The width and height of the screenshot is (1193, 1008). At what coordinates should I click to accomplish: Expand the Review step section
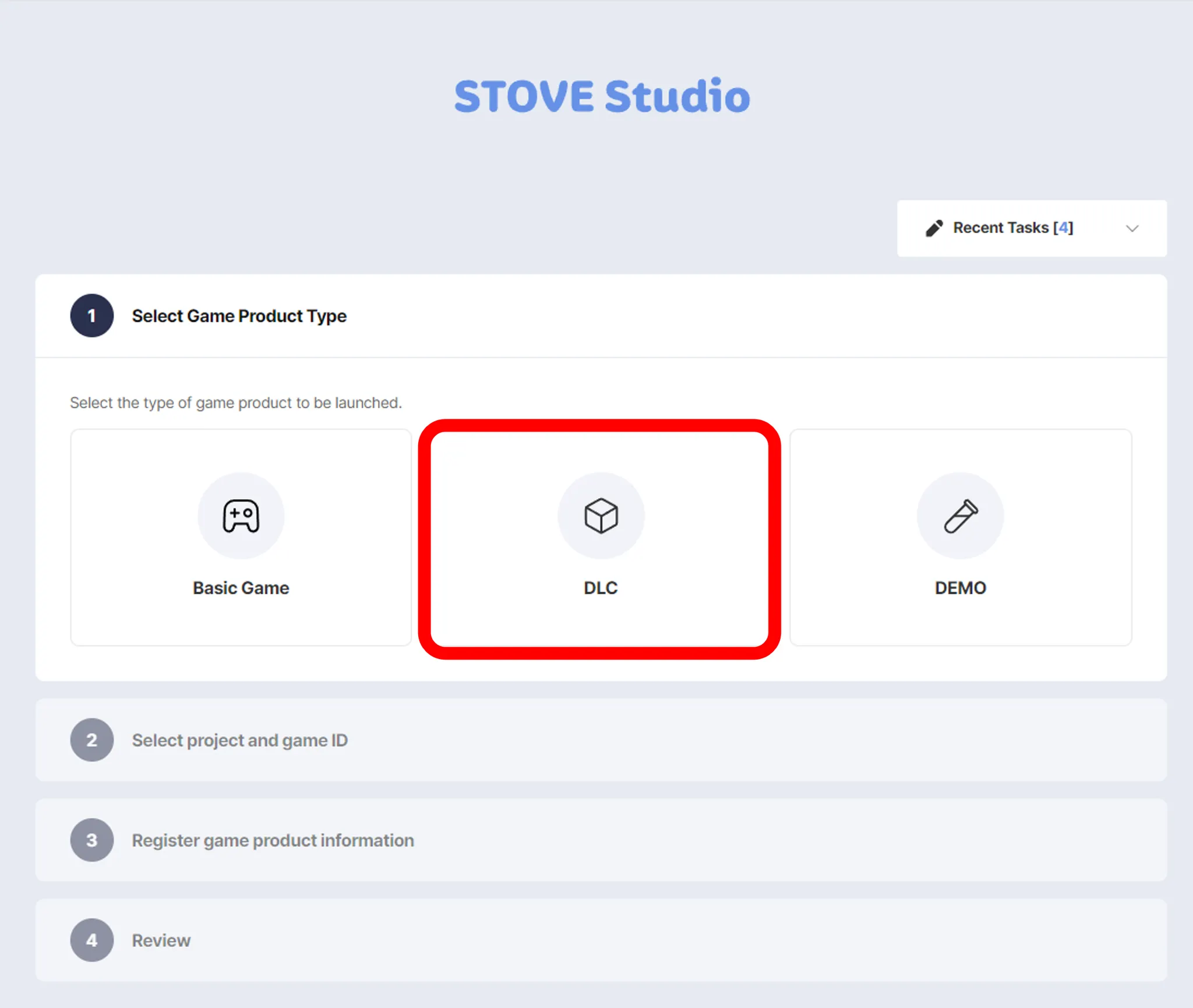coord(161,940)
